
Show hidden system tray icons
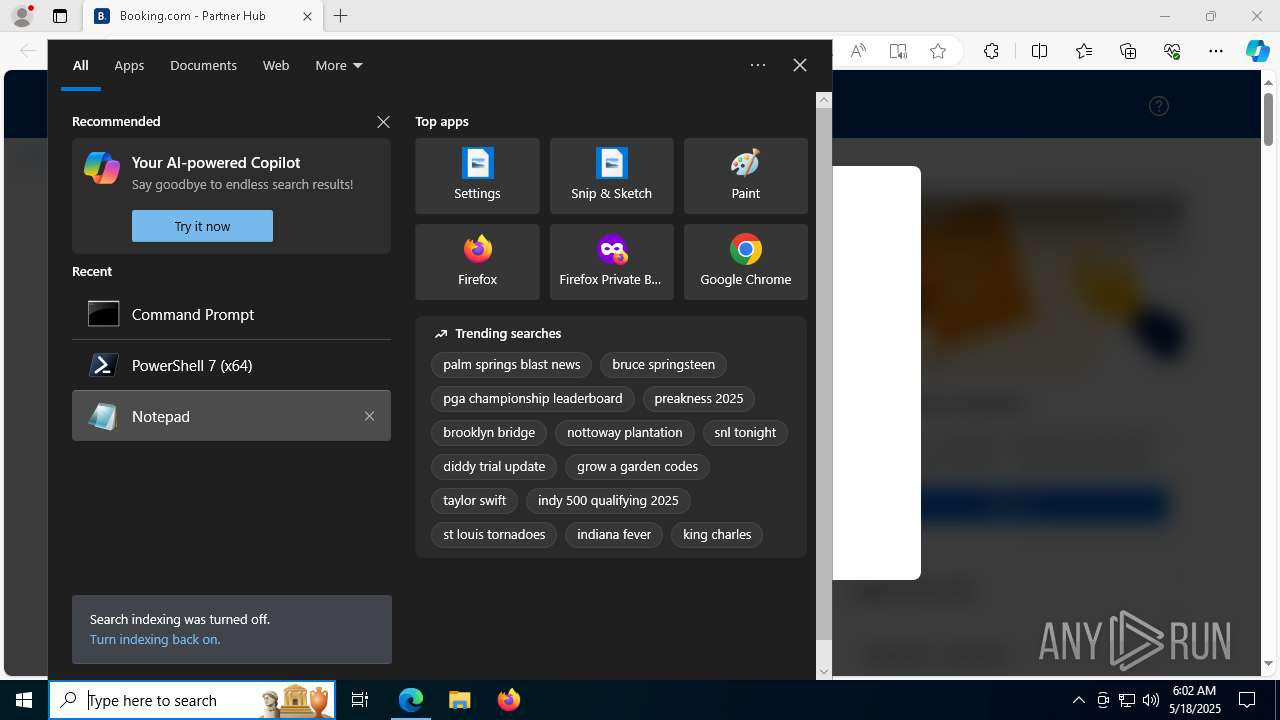tap(1078, 700)
